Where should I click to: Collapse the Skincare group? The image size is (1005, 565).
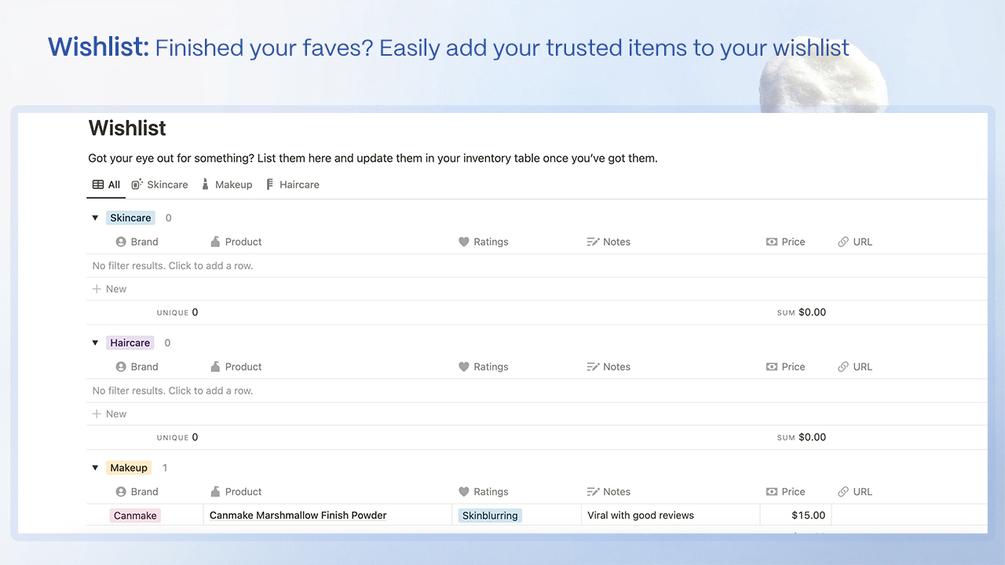[95, 218]
